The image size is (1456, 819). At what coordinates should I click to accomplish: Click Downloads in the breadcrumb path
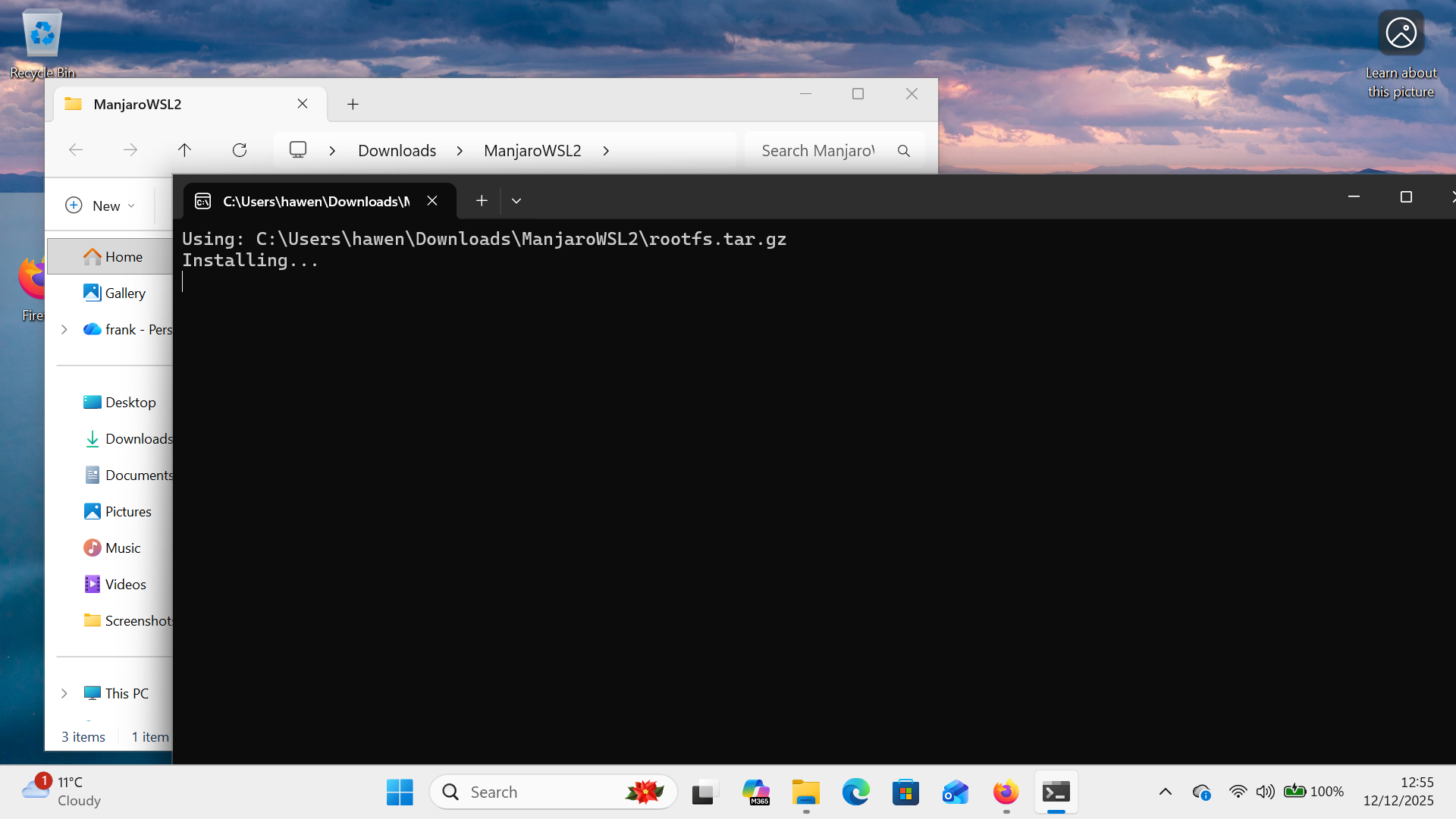point(397,150)
